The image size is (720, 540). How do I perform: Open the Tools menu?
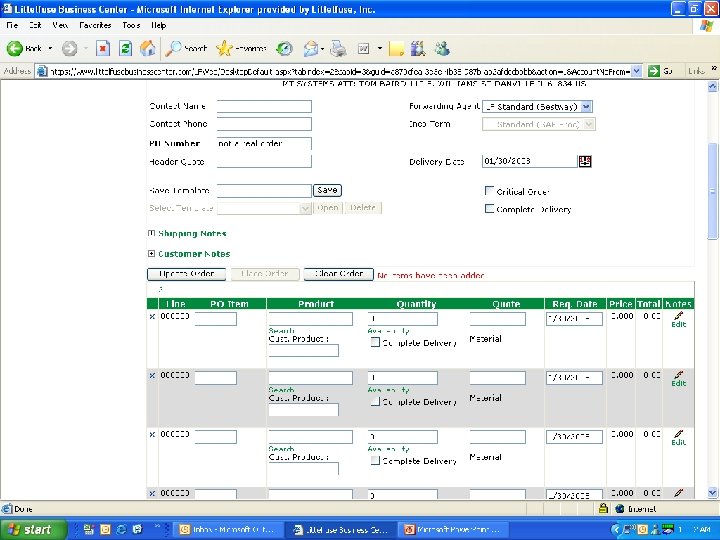[131, 25]
